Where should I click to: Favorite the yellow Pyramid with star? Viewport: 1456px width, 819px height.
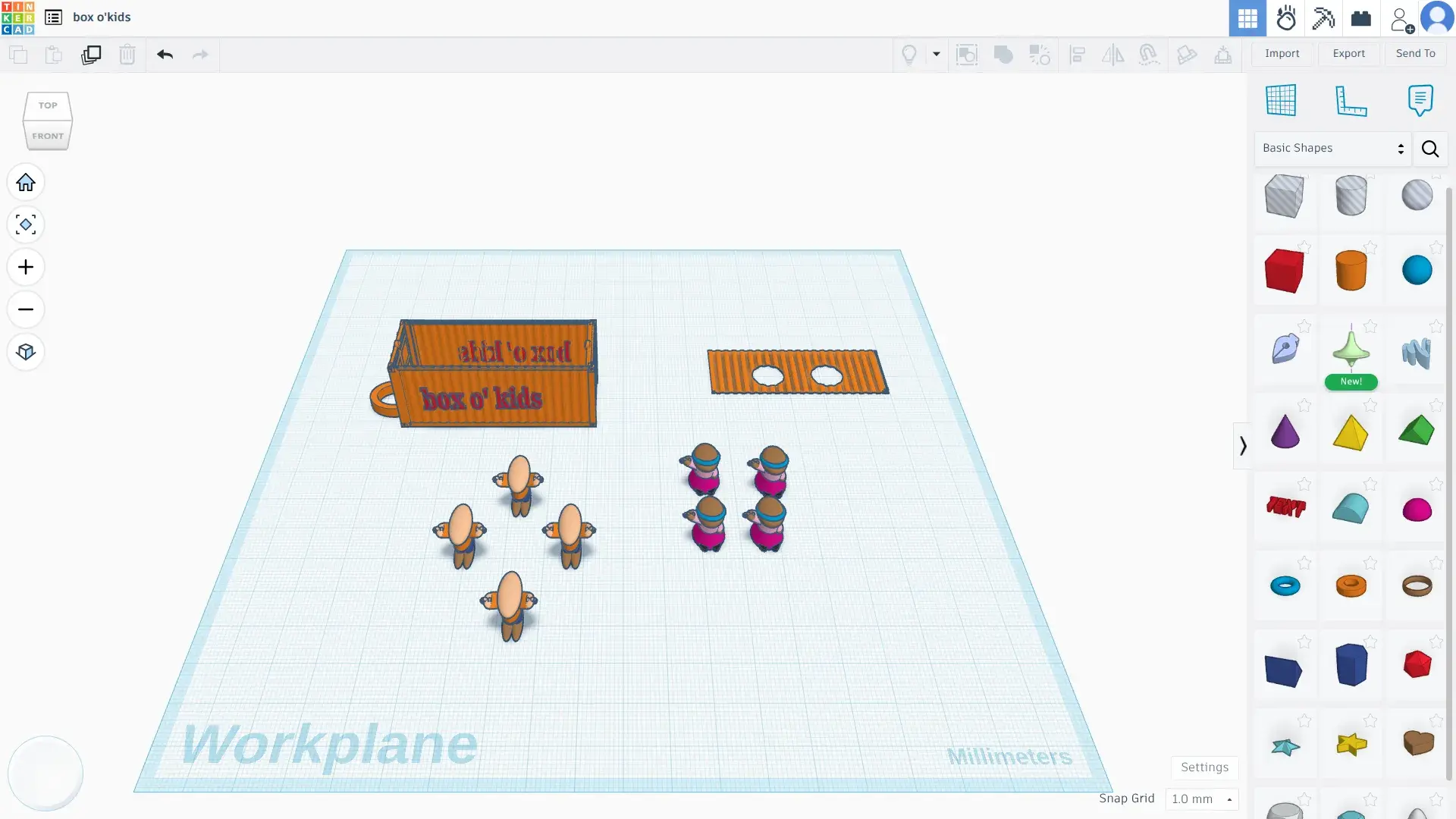click(x=1370, y=405)
